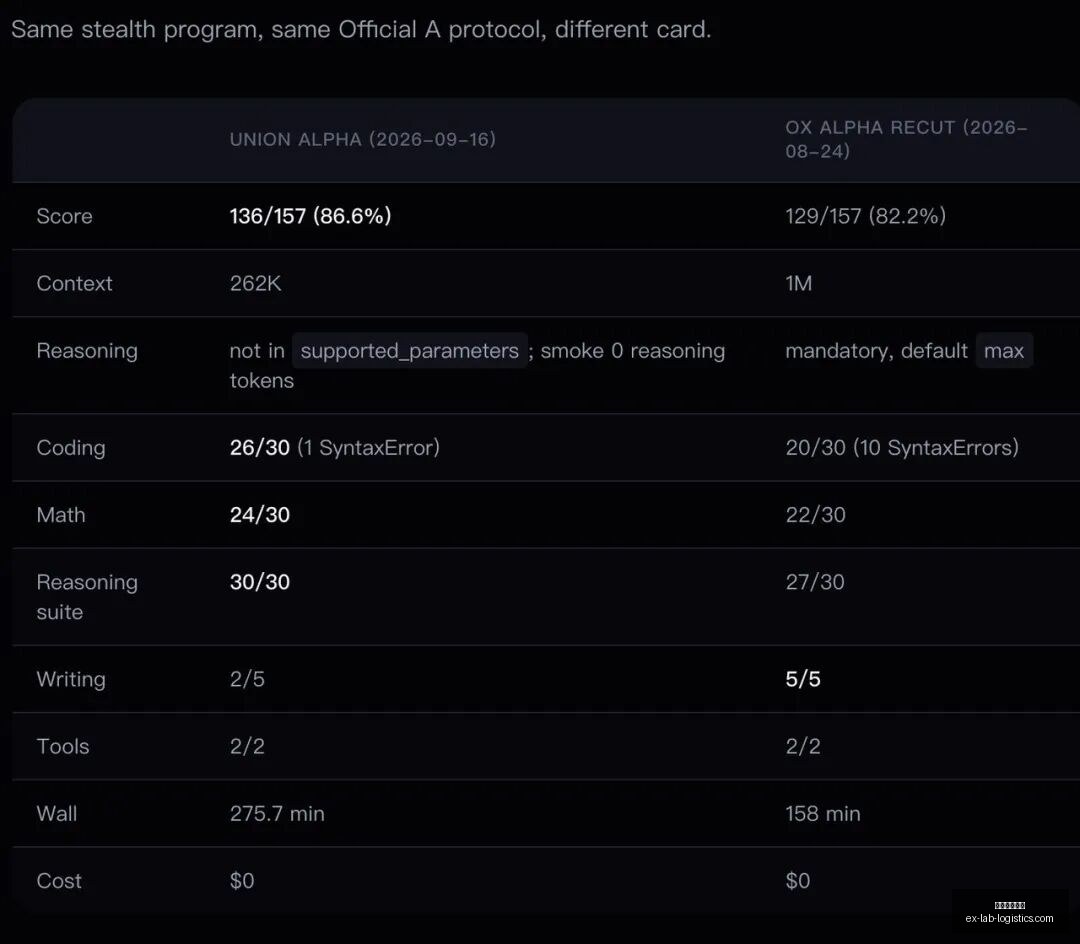Select the "Reasoning suite" row label
The width and height of the screenshot is (1080, 944).
[87, 597]
